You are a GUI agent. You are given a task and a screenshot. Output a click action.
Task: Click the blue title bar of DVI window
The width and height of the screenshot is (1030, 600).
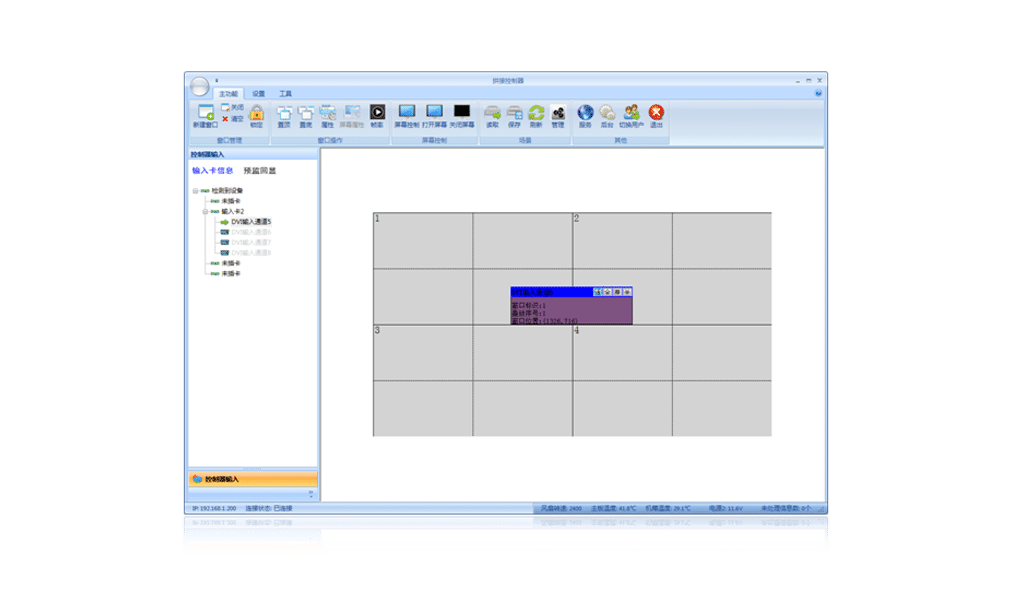point(550,291)
